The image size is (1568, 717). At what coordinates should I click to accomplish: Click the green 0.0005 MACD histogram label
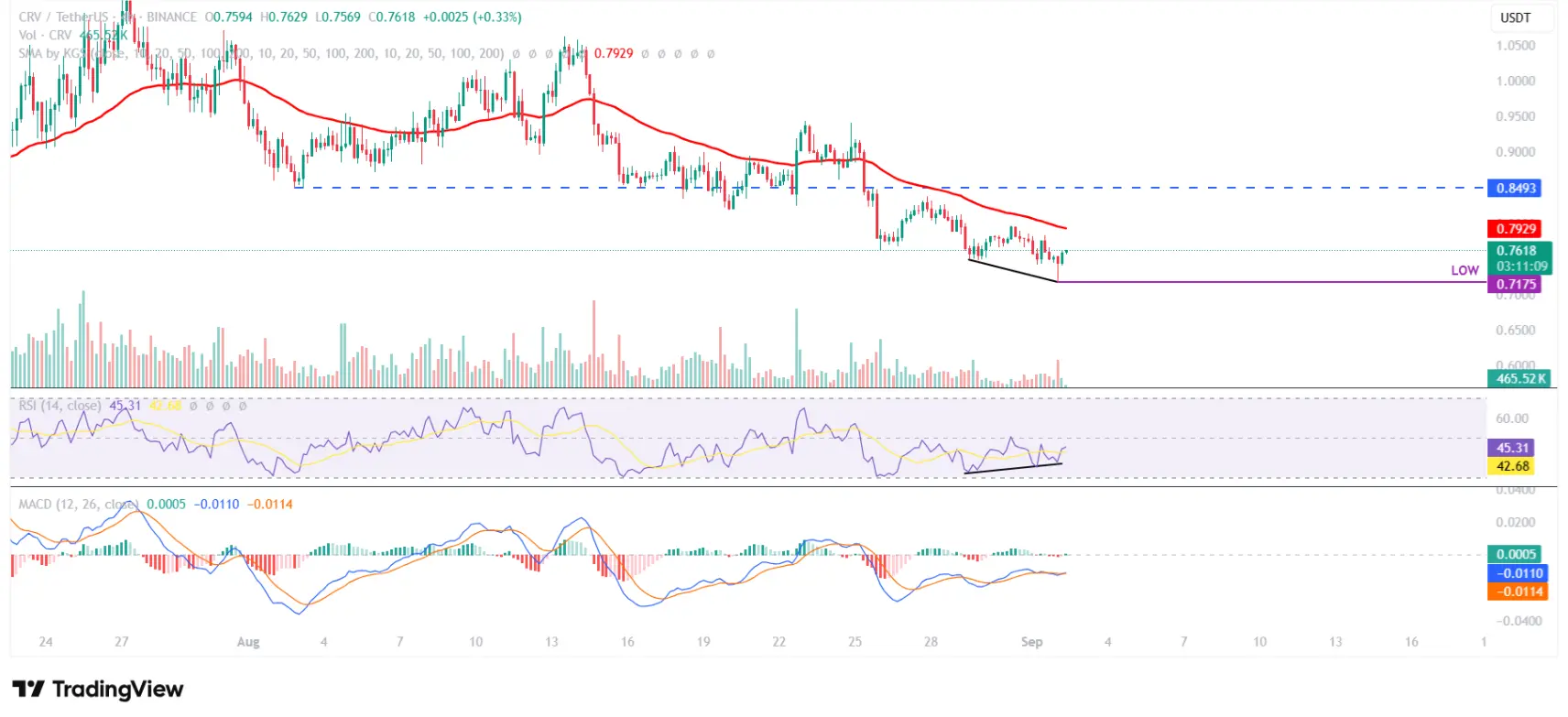click(x=1516, y=554)
